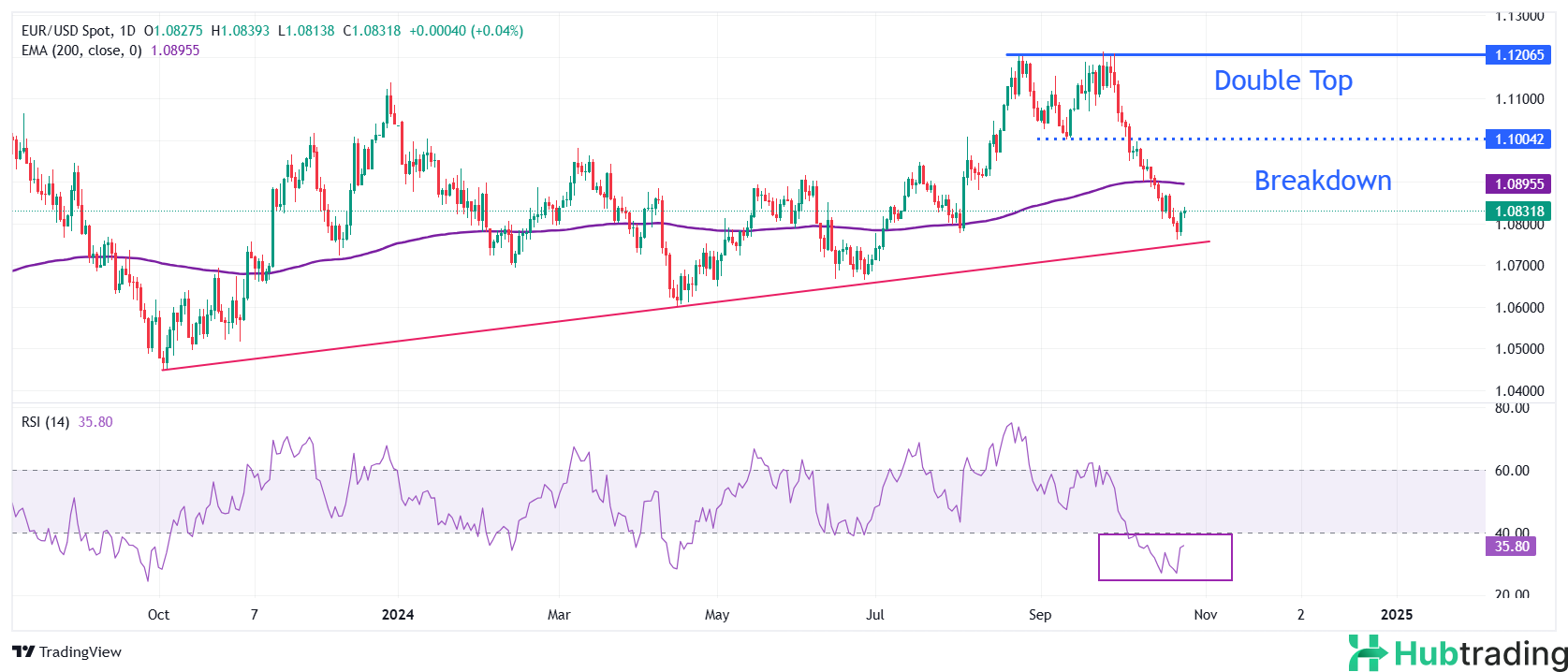Viewport: 1568px width, 672px height.
Task: Select the "Double Top" text annotation
Action: pyautogui.click(x=1282, y=80)
